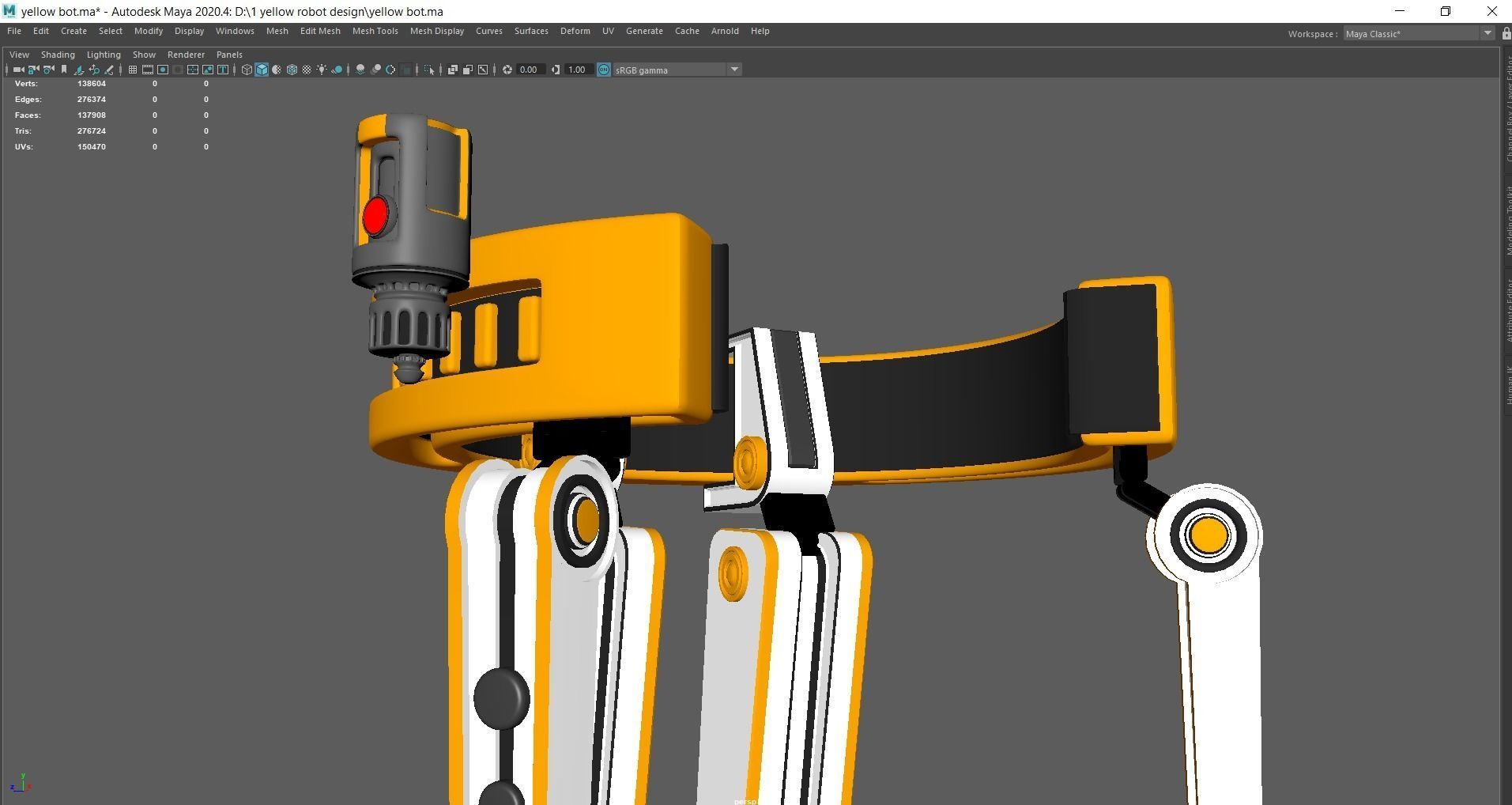Image resolution: width=1512 pixels, height=805 pixels.
Task: Toggle the Safe Action icon
Action: pos(208,70)
